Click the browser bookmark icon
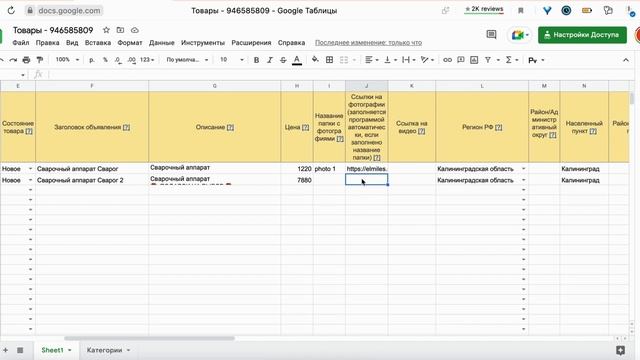This screenshot has width=640, height=360. coord(521,11)
